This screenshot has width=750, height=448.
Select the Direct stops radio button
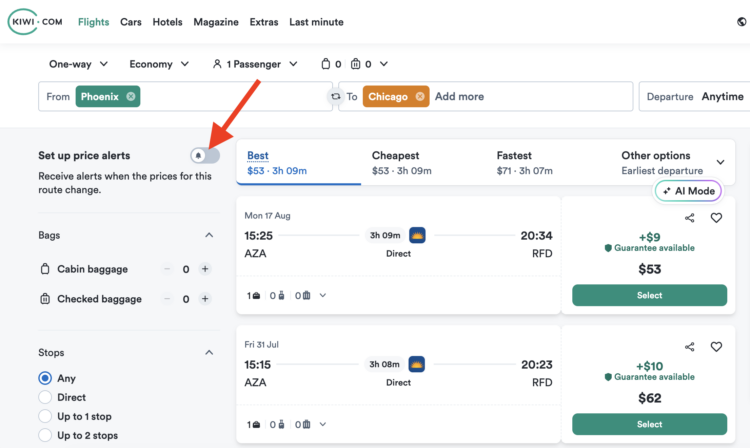pyautogui.click(x=45, y=397)
